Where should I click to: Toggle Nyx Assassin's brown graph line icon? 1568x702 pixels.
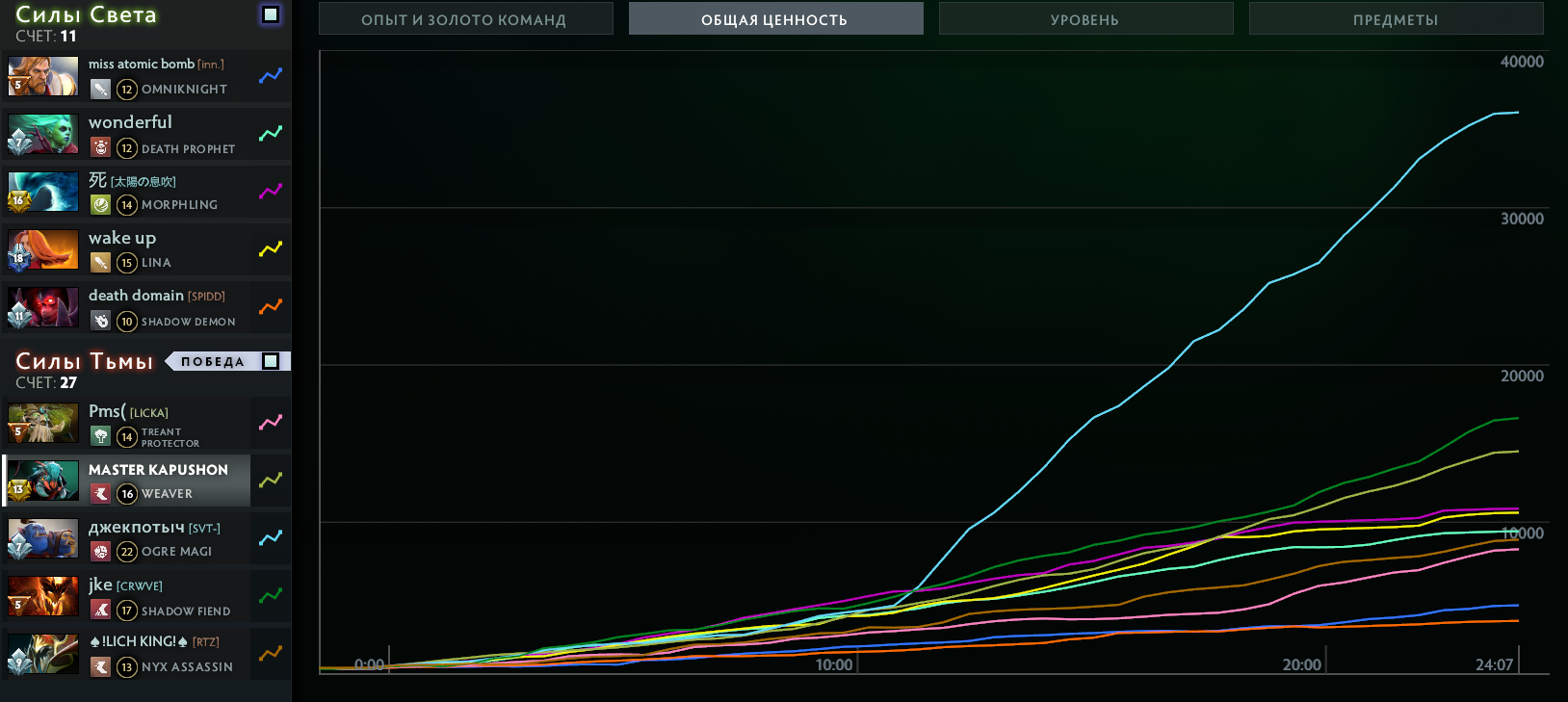point(271,653)
